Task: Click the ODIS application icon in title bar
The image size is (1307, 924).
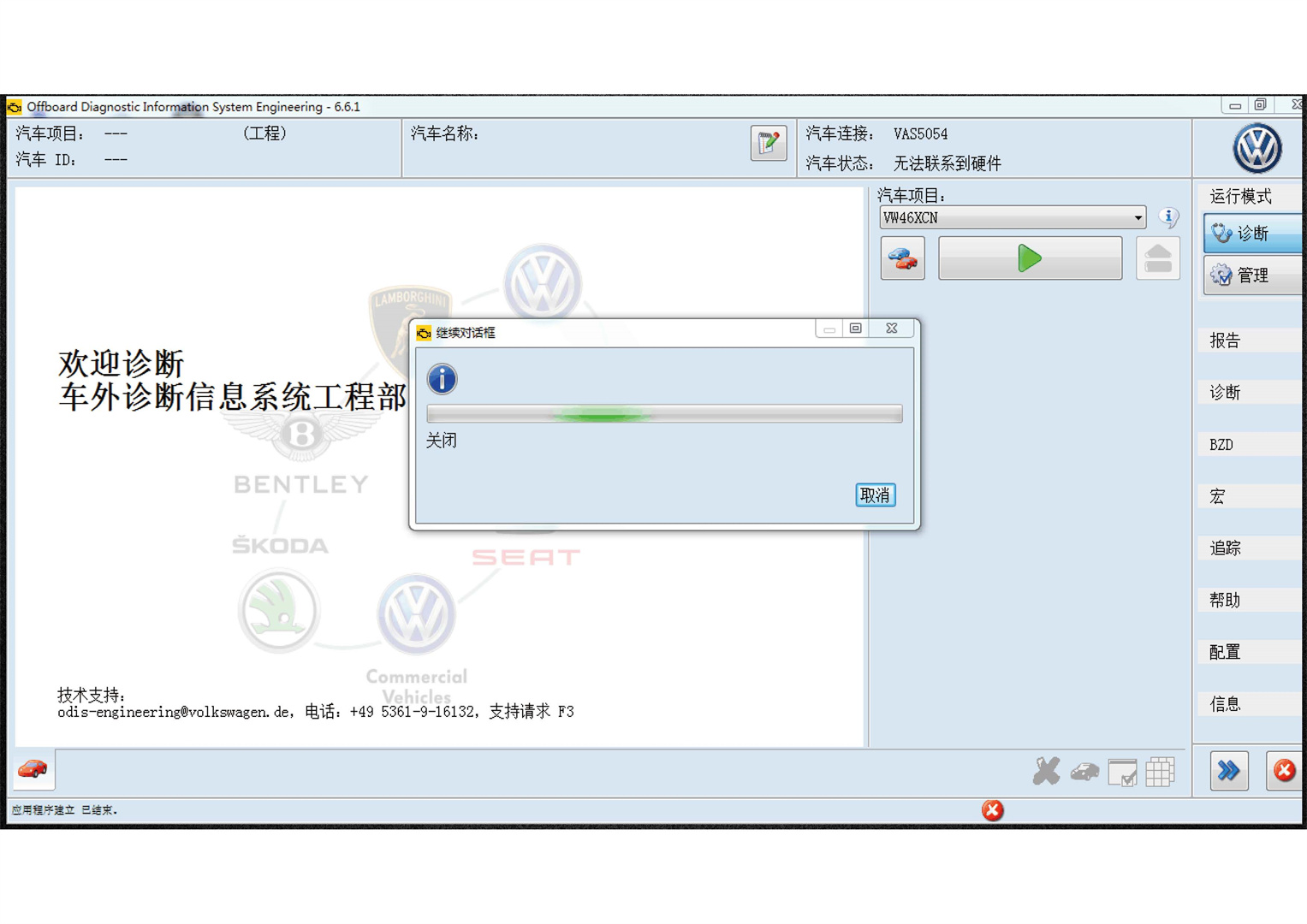Action: tap(15, 107)
